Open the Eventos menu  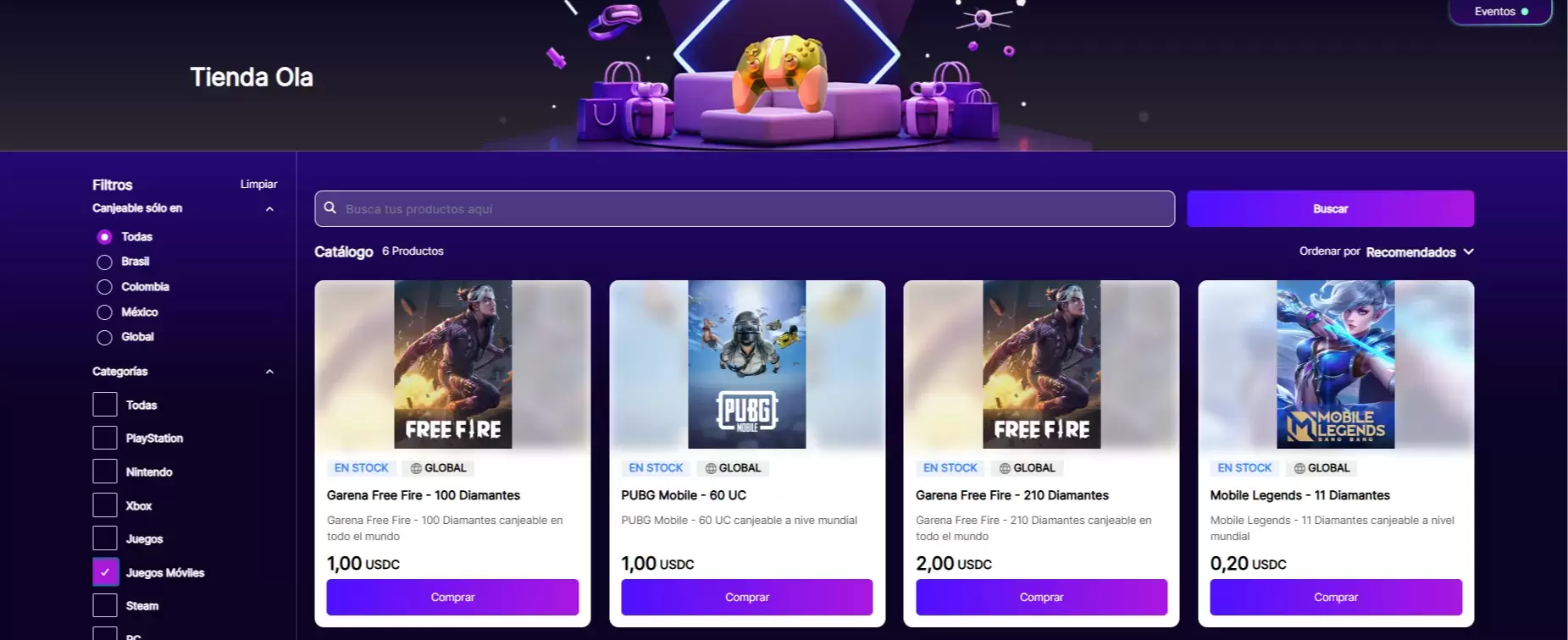(1500, 12)
